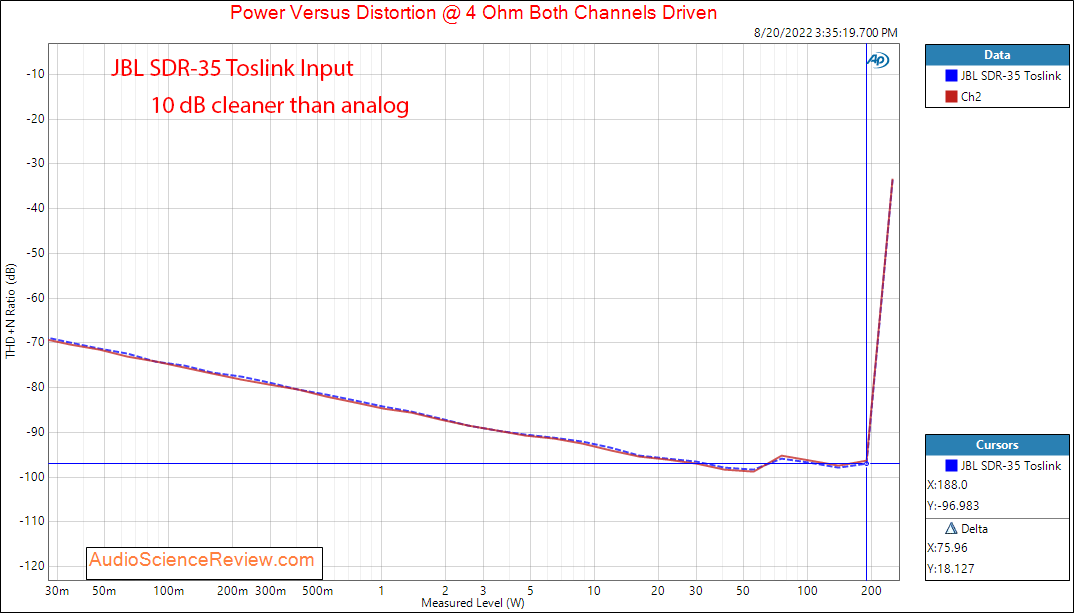Viewport: 1074px width, 613px height.
Task: Click the Delta triangle icon
Action: [951, 528]
